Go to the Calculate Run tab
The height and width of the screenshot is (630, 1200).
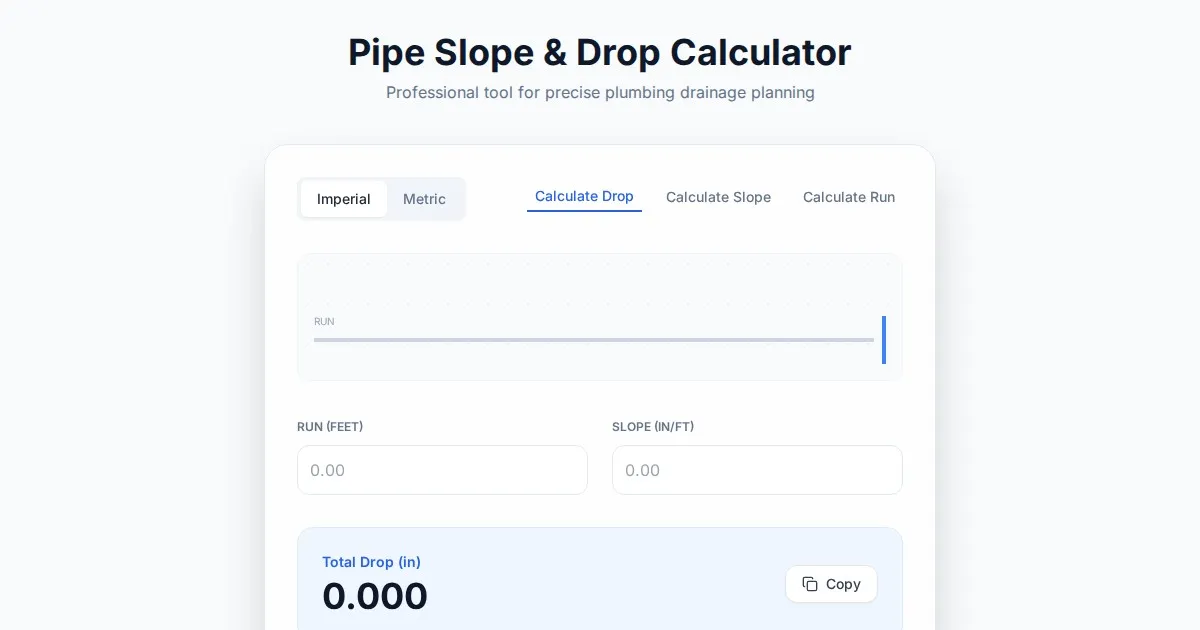pos(848,197)
